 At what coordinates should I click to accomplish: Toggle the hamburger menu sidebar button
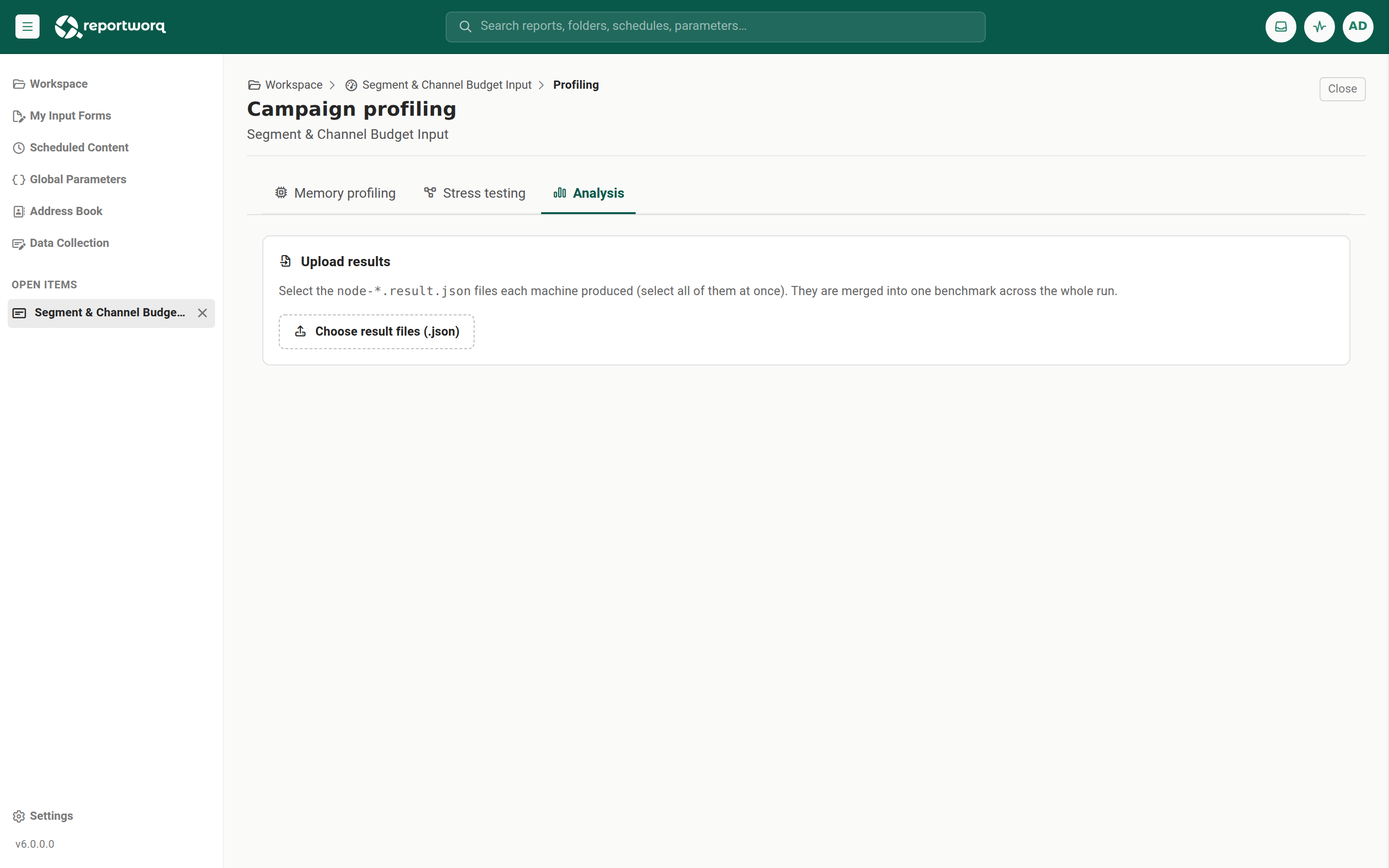click(27, 27)
